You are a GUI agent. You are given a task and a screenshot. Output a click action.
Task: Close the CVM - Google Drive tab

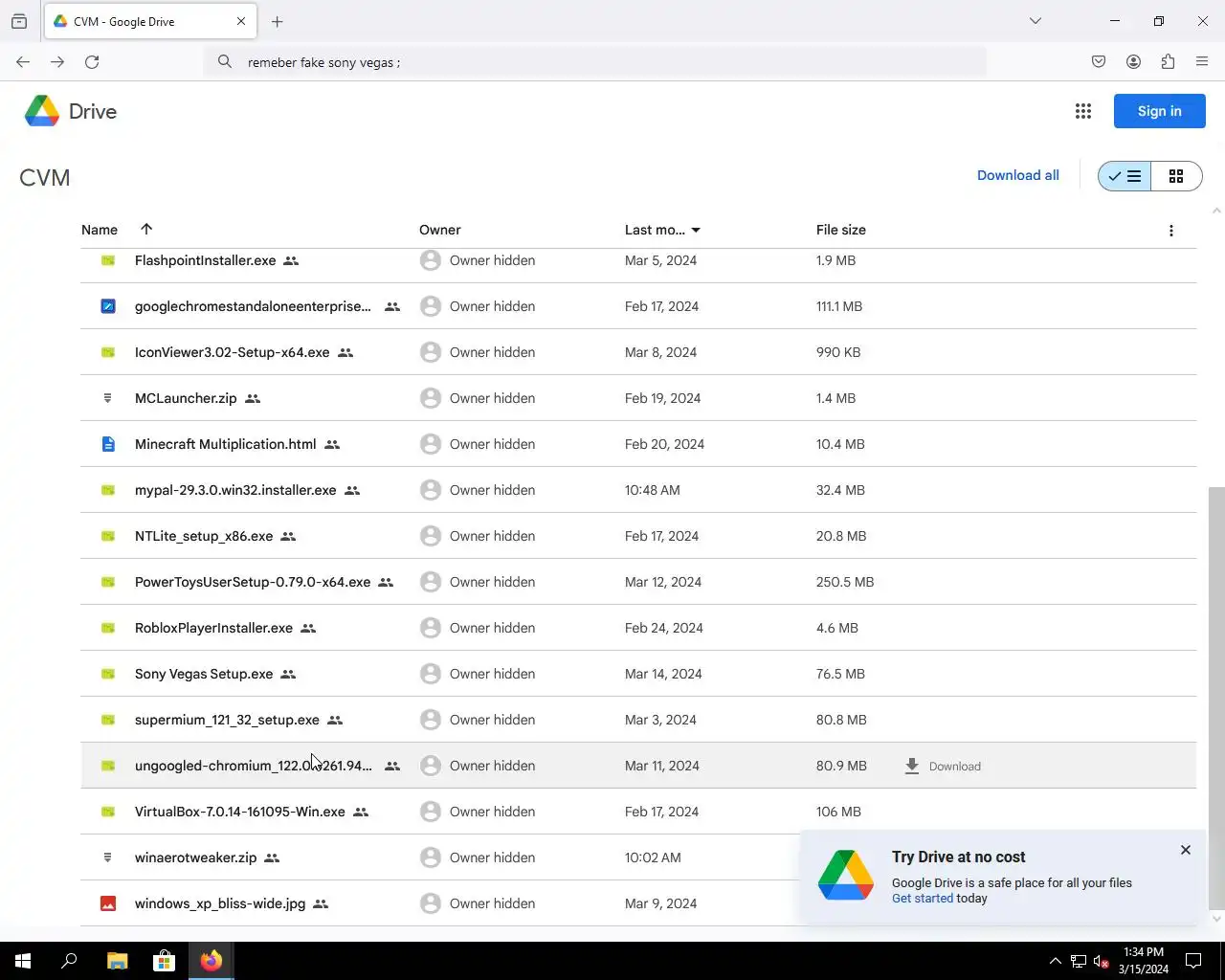[241, 21]
